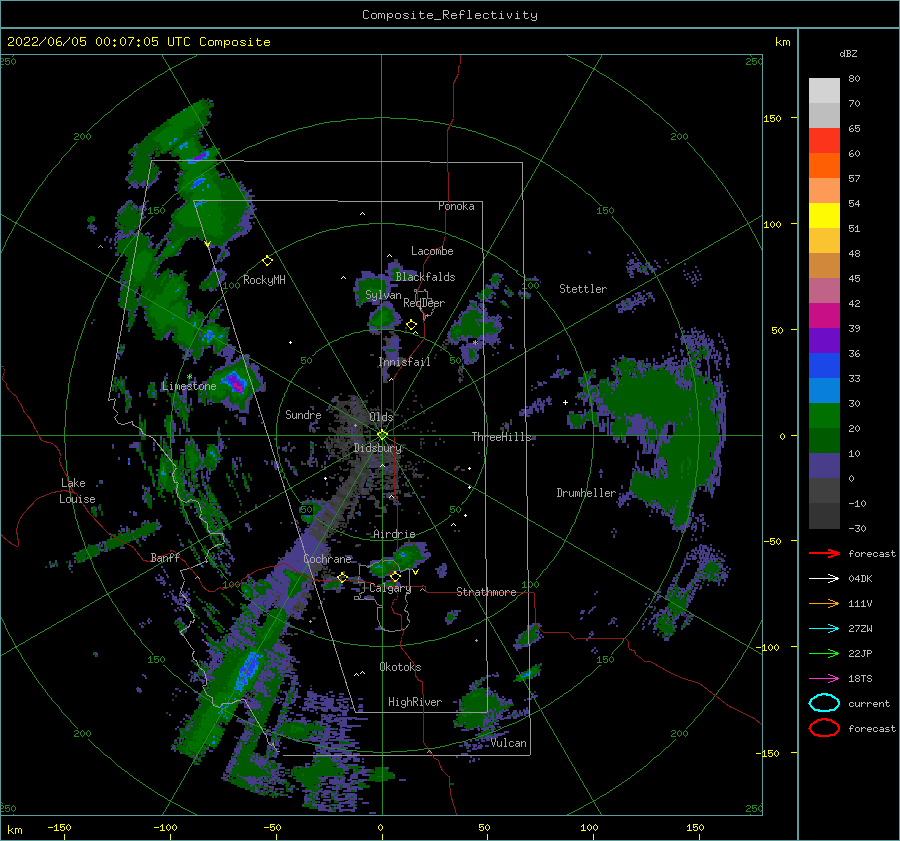Click yellow diamond marker below RedDeer label

click(x=411, y=325)
